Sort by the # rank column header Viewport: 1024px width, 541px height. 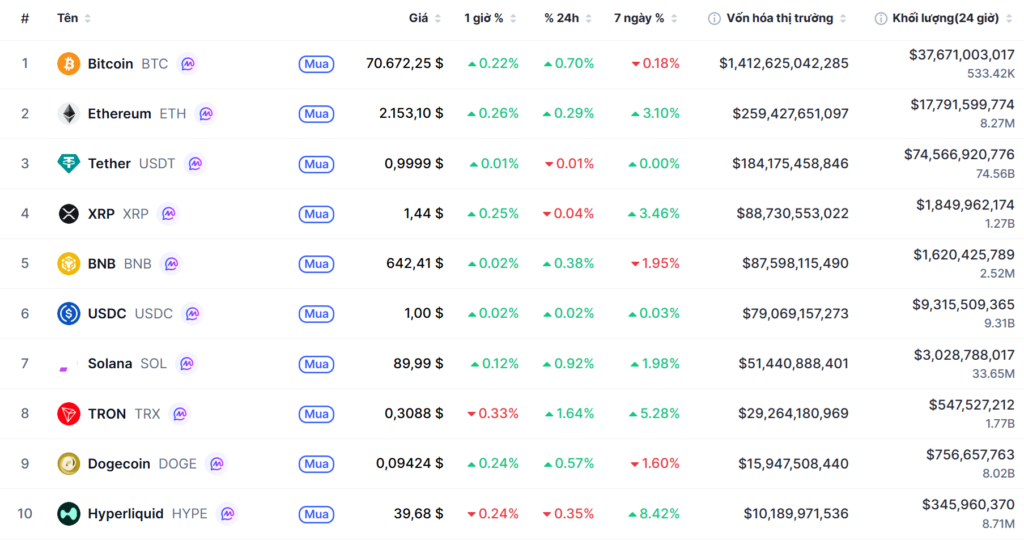pyautogui.click(x=25, y=18)
